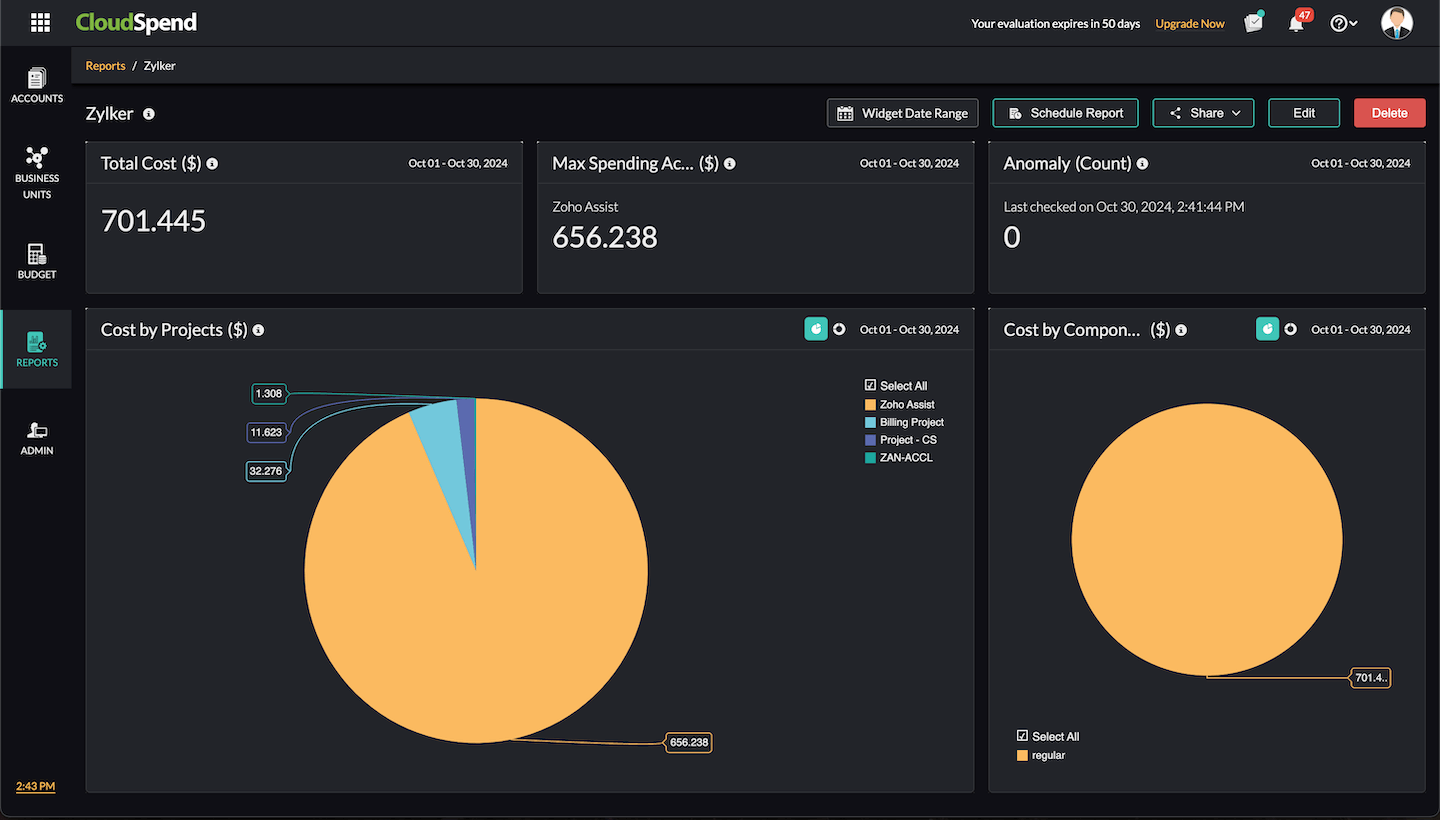Expand the help menu dropdown
Screen dimensions: 1440x820
coord(1343,24)
